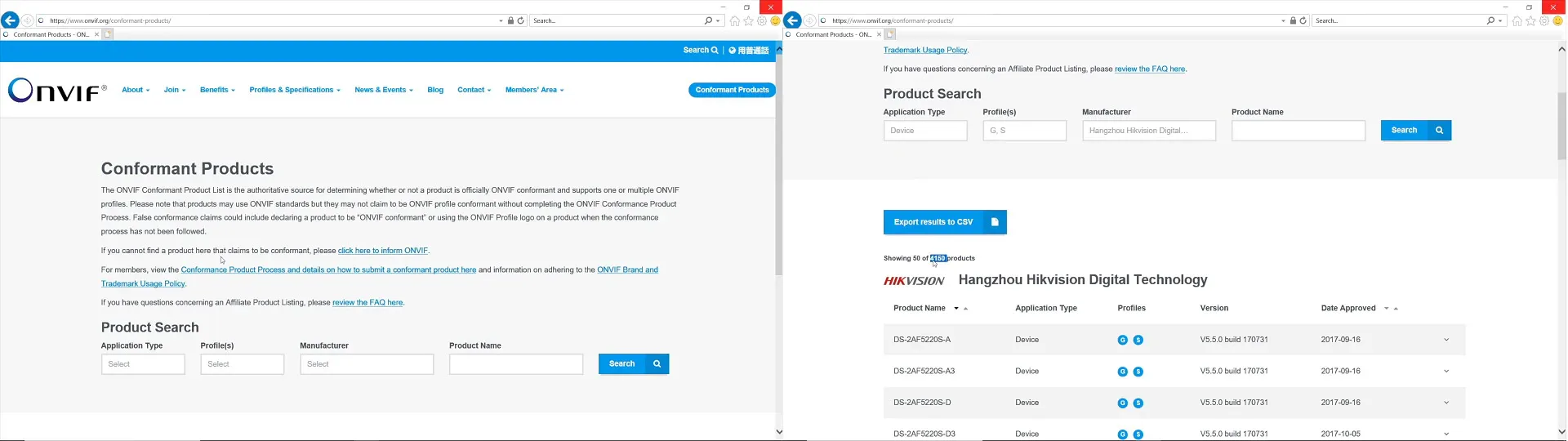Viewport: 1568px width, 441px height.
Task: Open the Manufacturer dropdown showing Hangzhou Hikvision
Action: click(x=1149, y=131)
